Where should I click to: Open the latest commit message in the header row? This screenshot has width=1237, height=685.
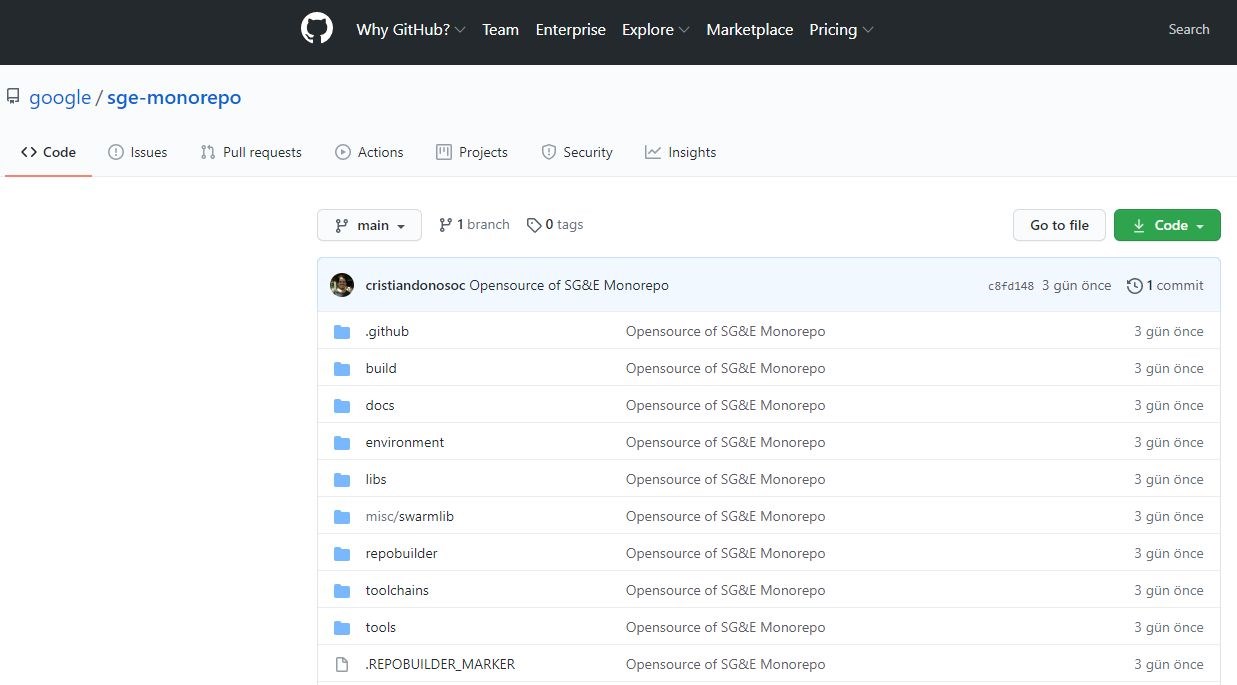[x=569, y=285]
